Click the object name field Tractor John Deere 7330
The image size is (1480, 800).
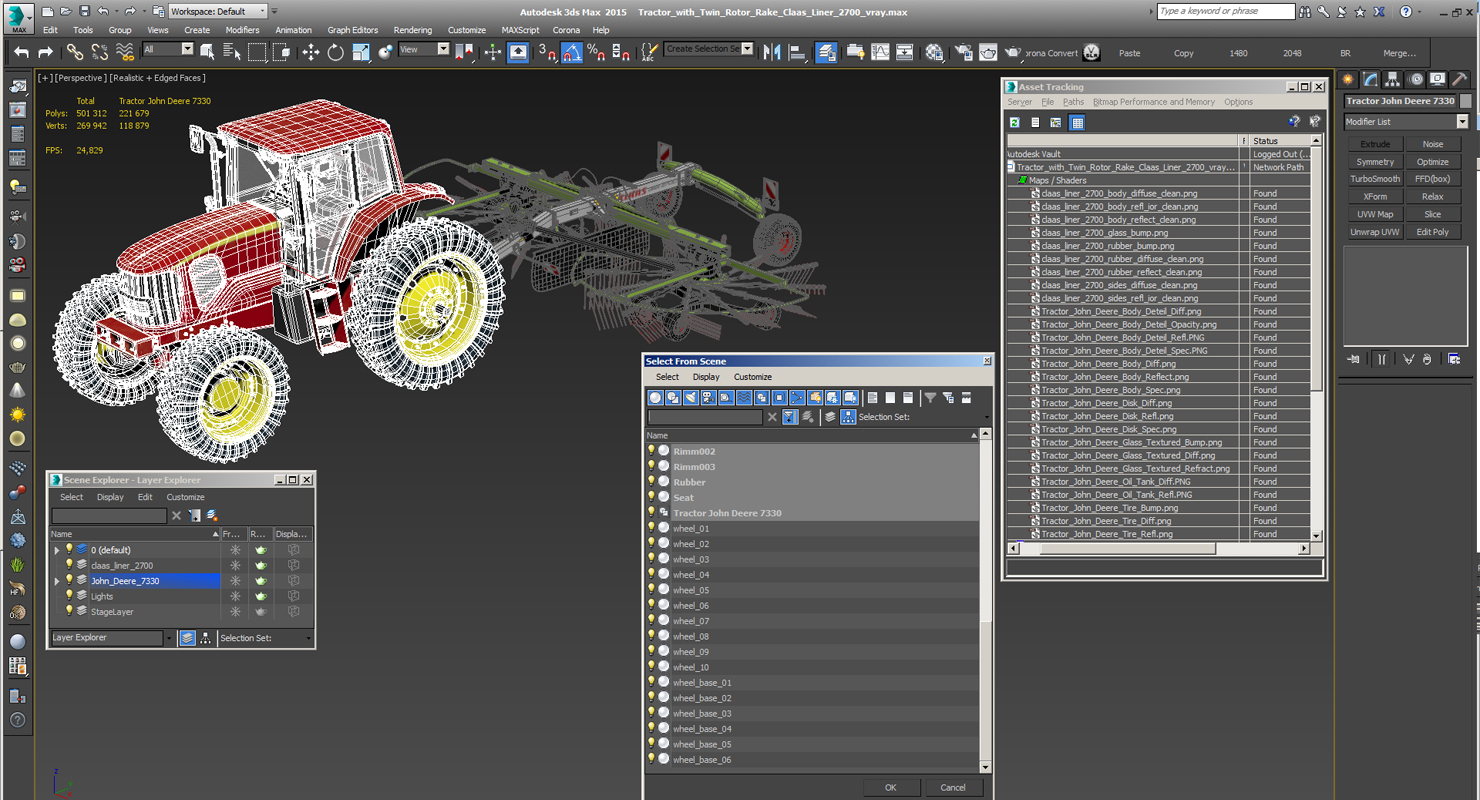pos(1400,101)
